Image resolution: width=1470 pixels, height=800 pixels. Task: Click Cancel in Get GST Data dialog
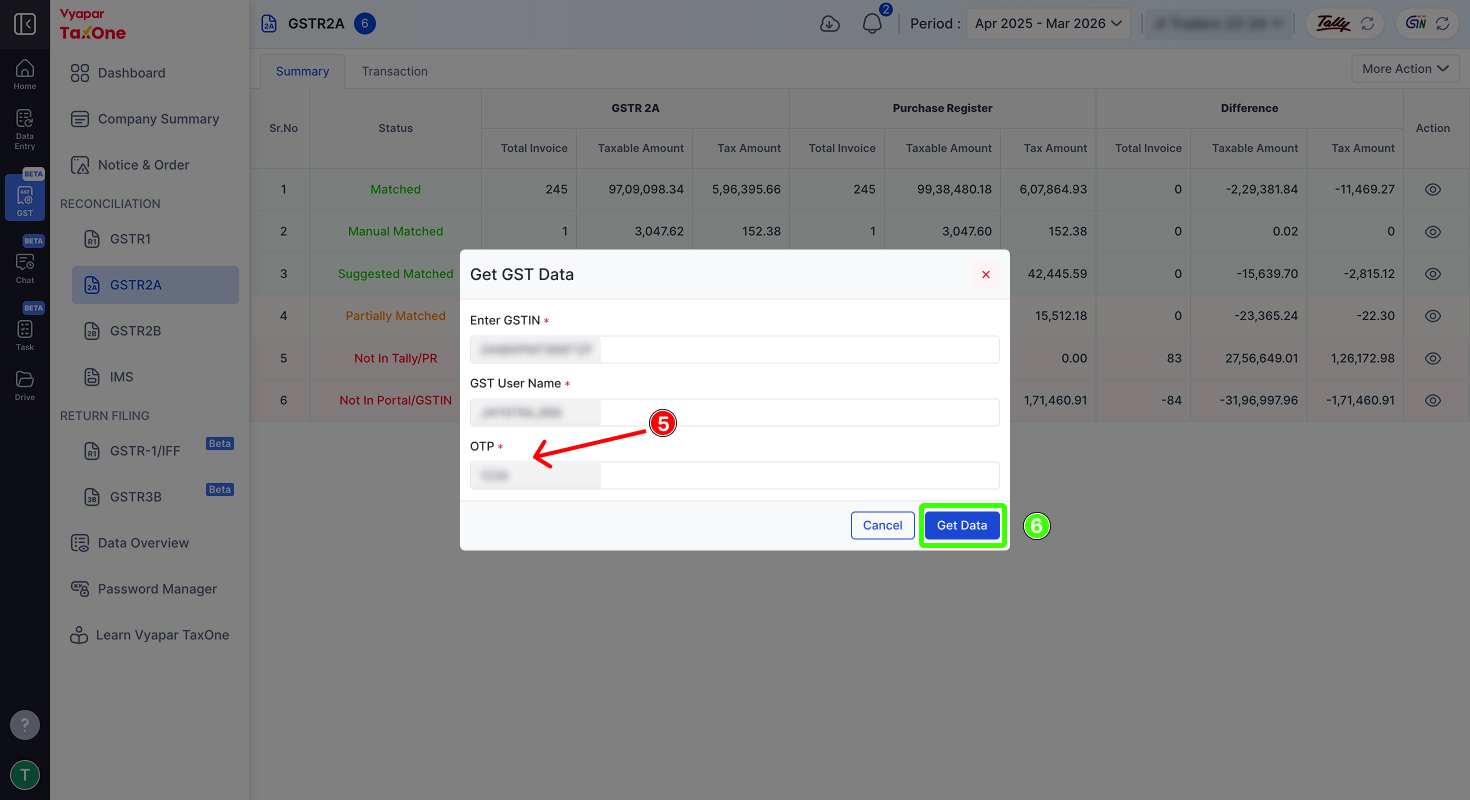tap(882, 525)
